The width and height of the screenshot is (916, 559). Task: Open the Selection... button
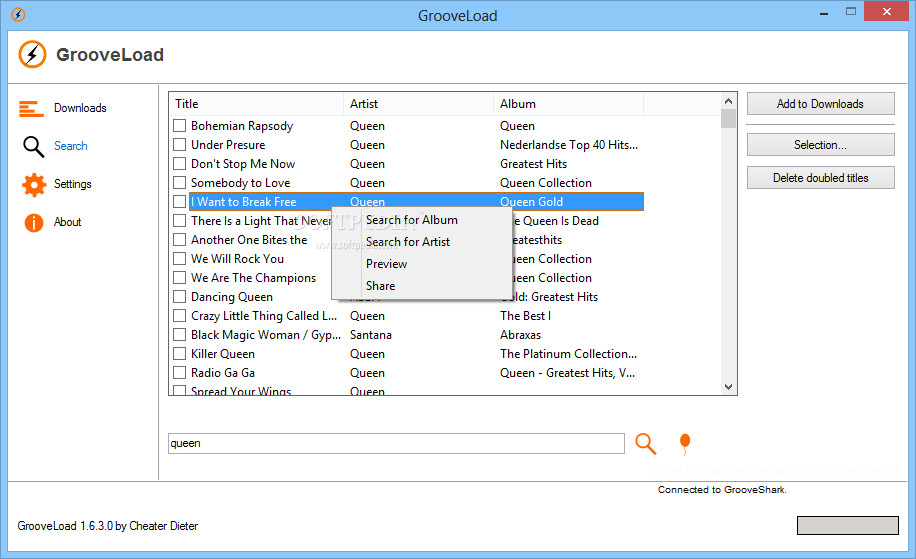pyautogui.click(x=820, y=145)
